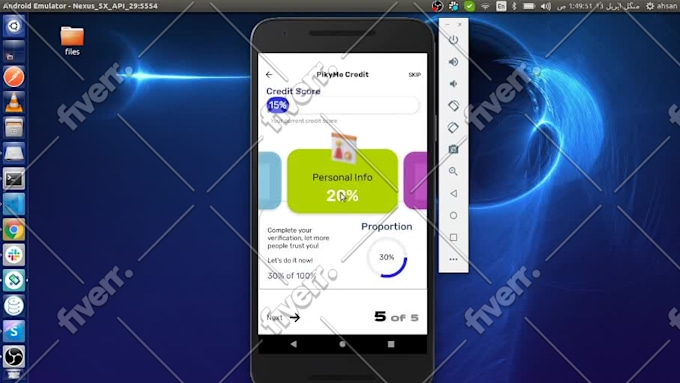This screenshot has width=680, height=383.
Task: Click the emulator rotate right button
Action: (453, 128)
